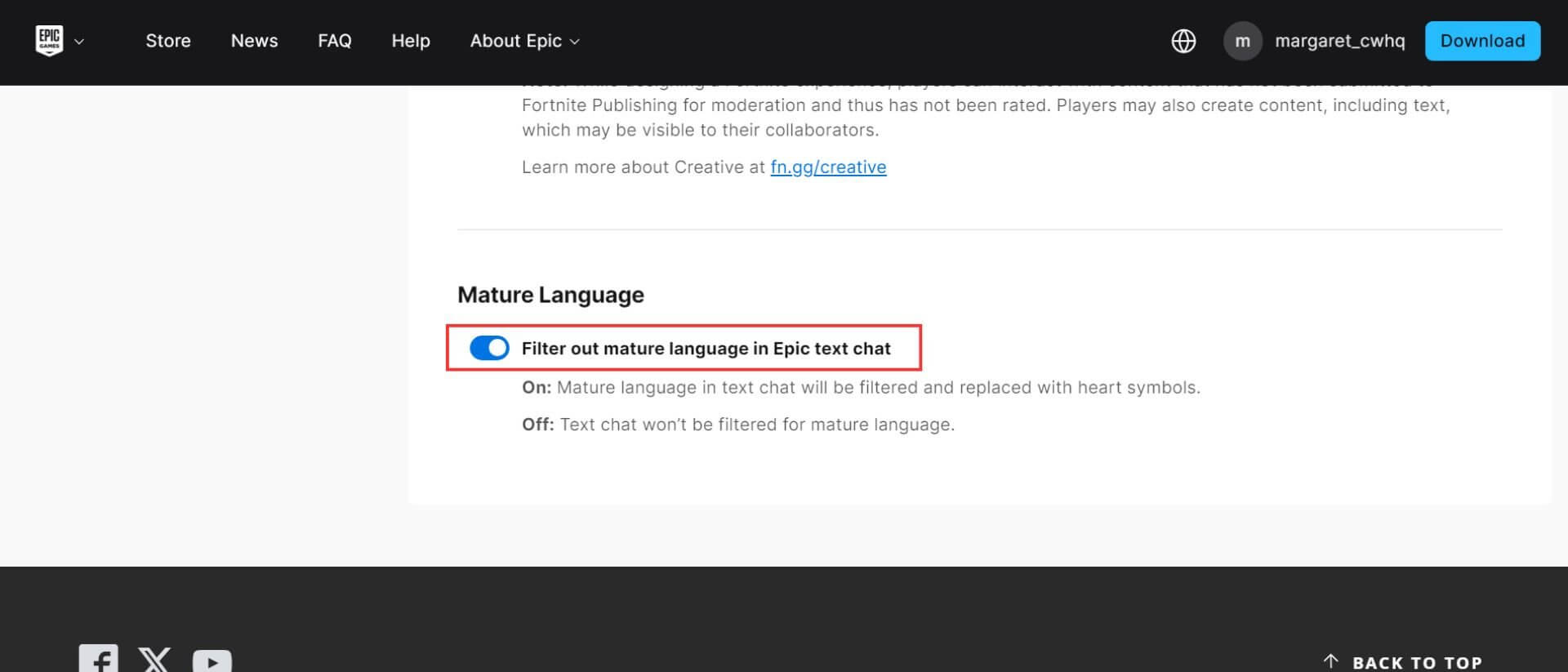
Task: Select Help in the navigation bar
Action: click(x=410, y=41)
